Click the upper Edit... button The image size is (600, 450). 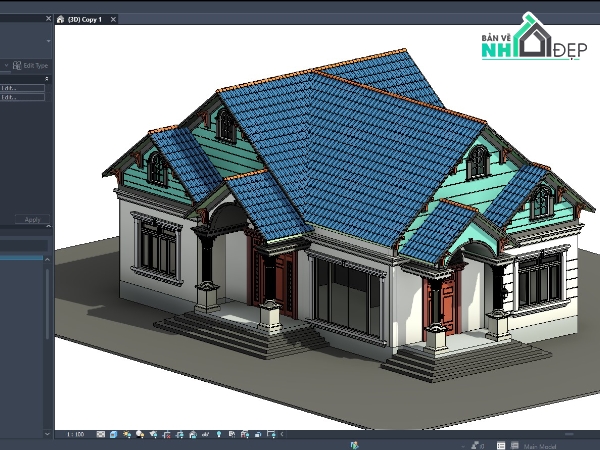[22, 88]
